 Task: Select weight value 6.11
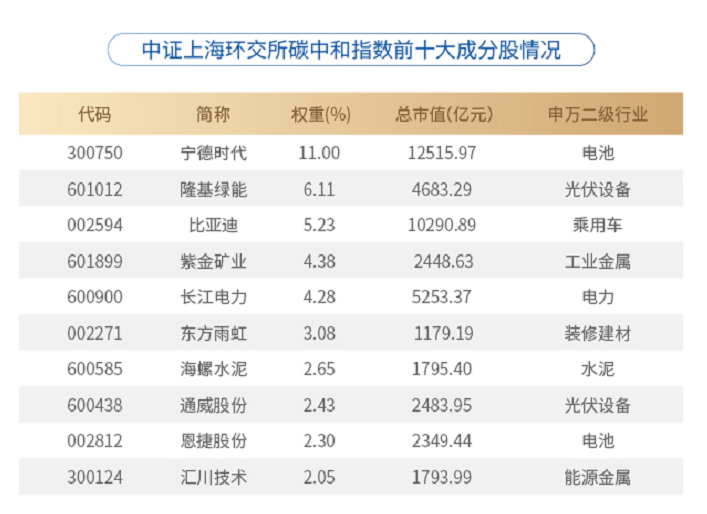click(319, 189)
